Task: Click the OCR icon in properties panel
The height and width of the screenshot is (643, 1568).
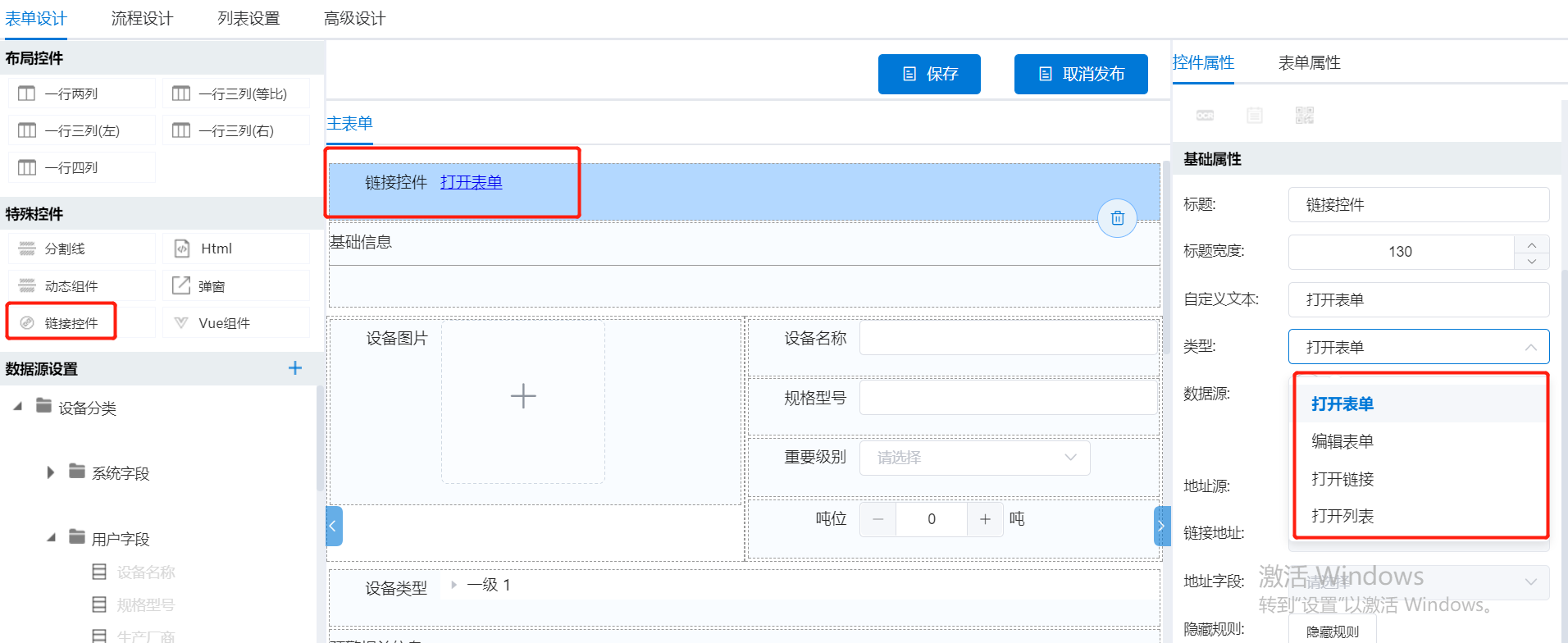Action: [1205, 116]
